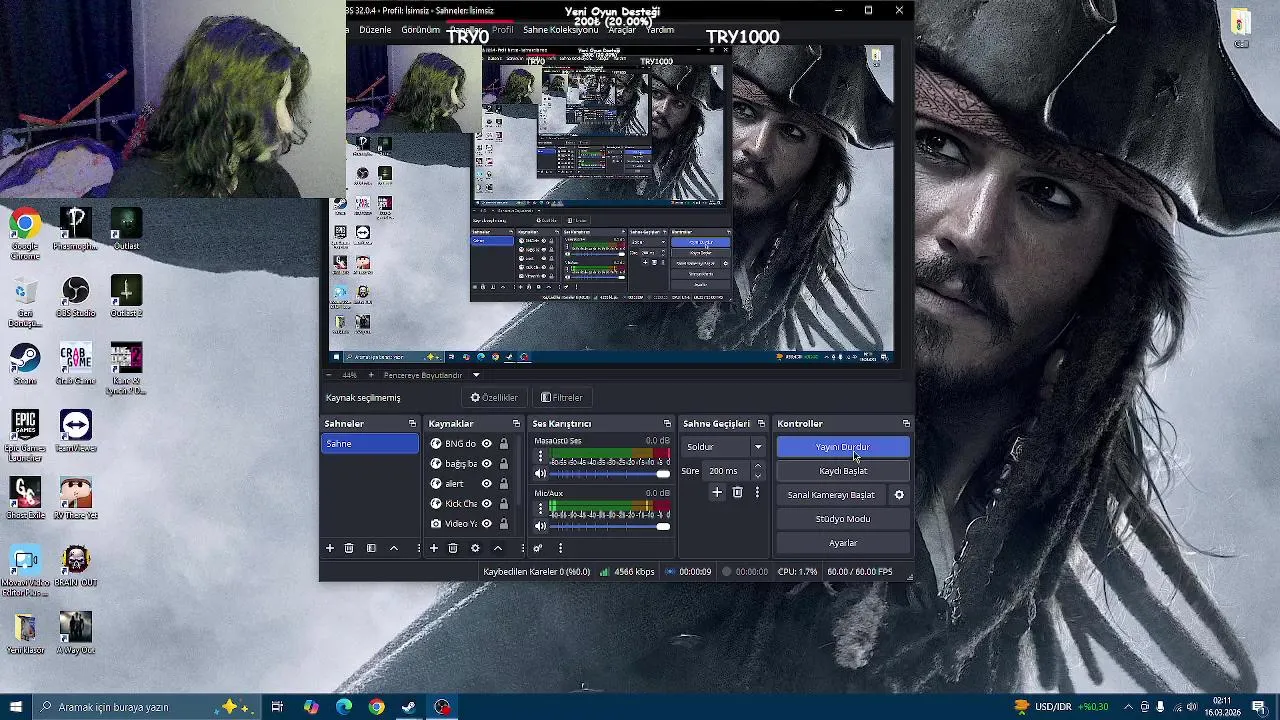Open the Düzenle menu
The height and width of the screenshot is (720, 1280).
[375, 30]
